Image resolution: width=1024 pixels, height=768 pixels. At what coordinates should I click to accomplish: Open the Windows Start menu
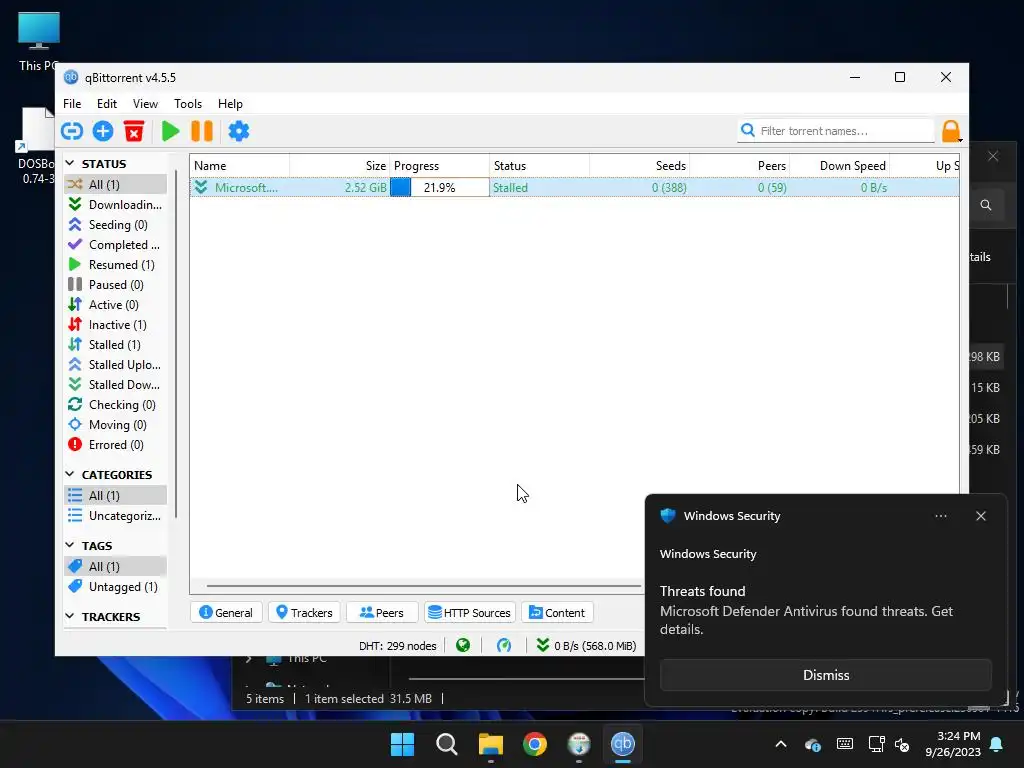(402, 744)
